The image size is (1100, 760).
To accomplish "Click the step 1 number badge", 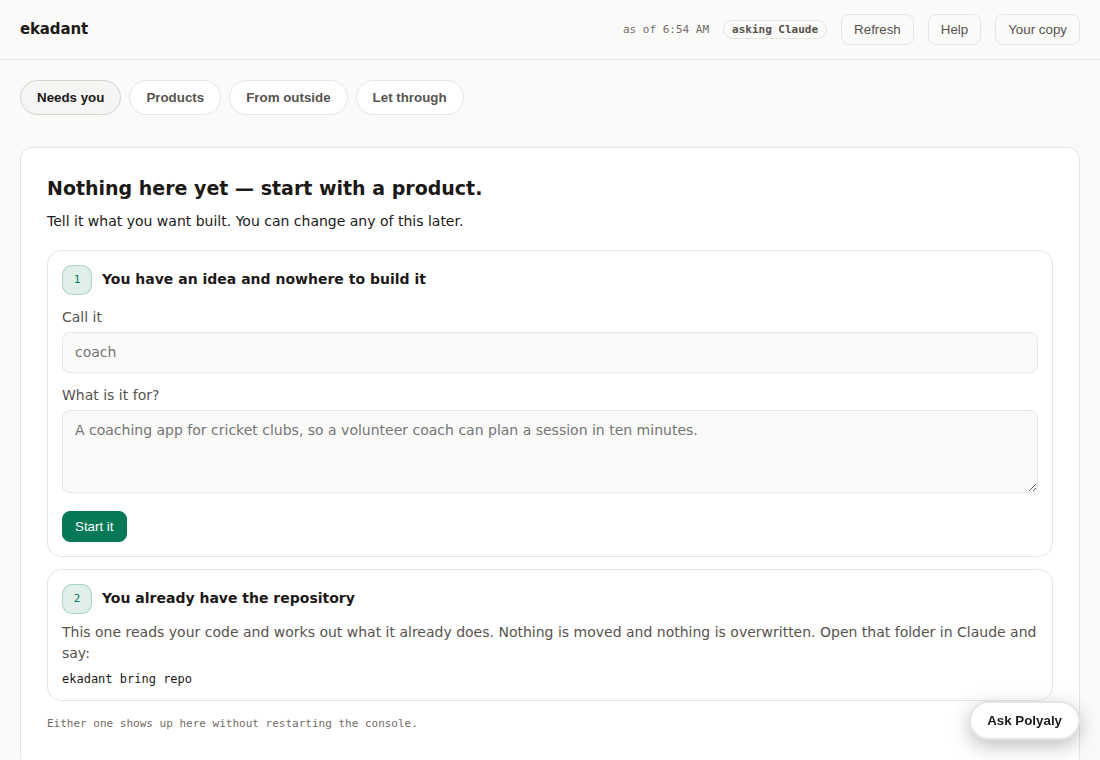I will point(77,279).
